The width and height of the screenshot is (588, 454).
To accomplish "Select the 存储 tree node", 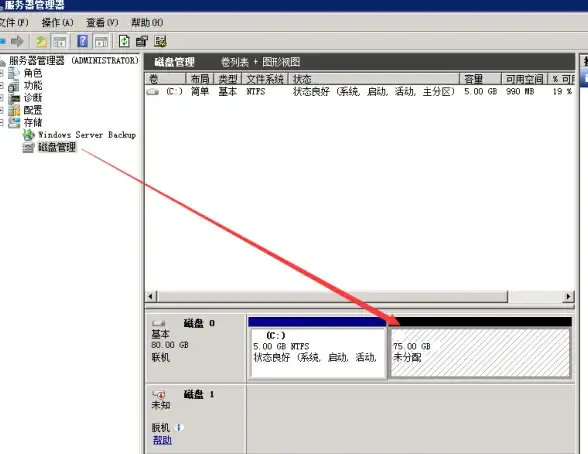I will pyautogui.click(x=33, y=122).
